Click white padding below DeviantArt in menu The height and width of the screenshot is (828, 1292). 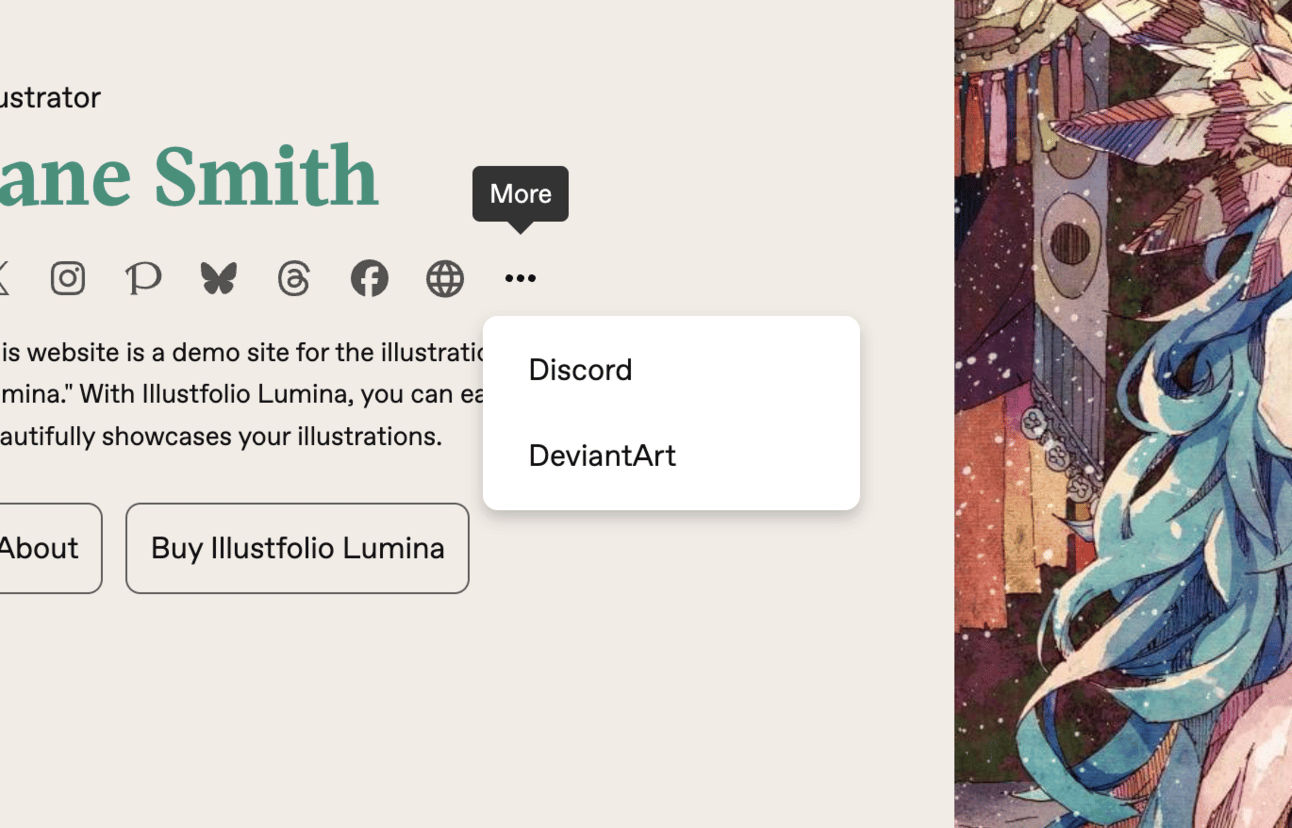[671, 502]
